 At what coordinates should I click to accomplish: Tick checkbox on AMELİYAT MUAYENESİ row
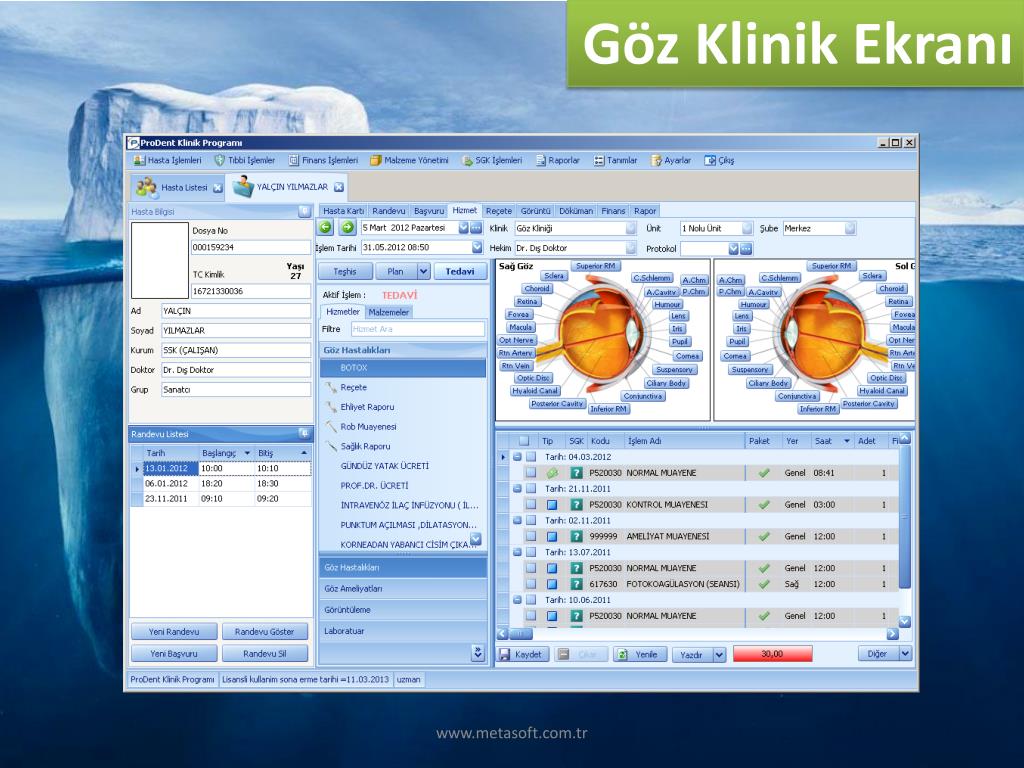(x=531, y=536)
